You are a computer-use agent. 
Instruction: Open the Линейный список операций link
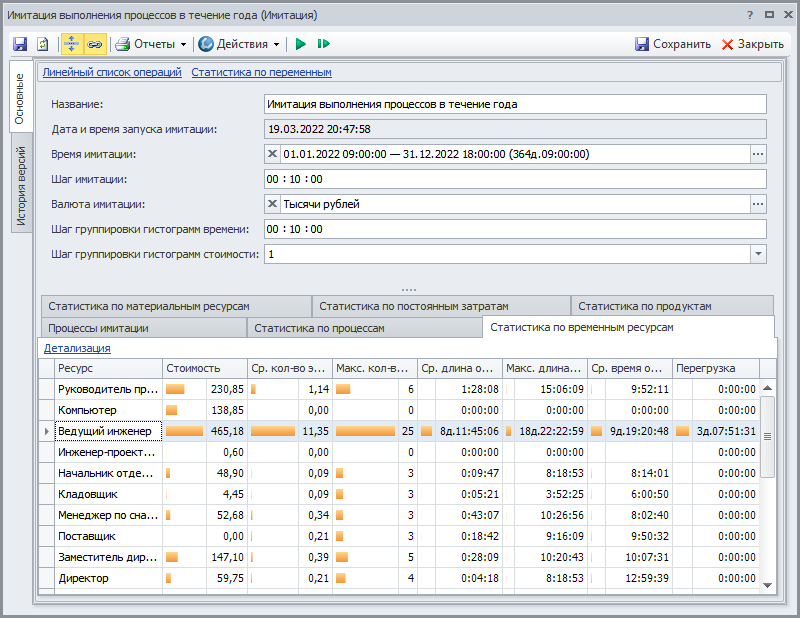[x=112, y=72]
